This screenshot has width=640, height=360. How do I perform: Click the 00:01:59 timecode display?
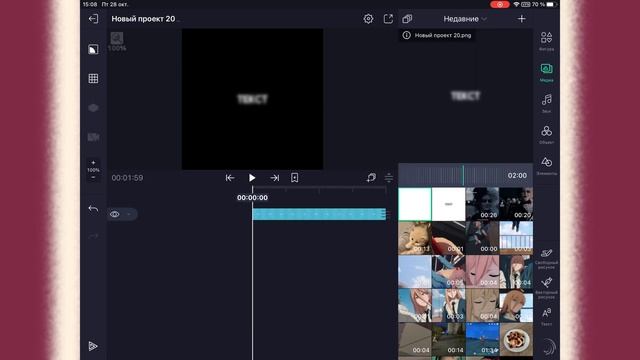tap(127, 178)
